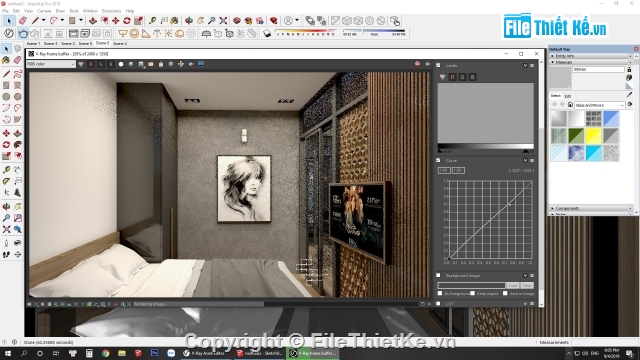Enable the Keep aspect checkbox

pyautogui.click(x=472, y=293)
